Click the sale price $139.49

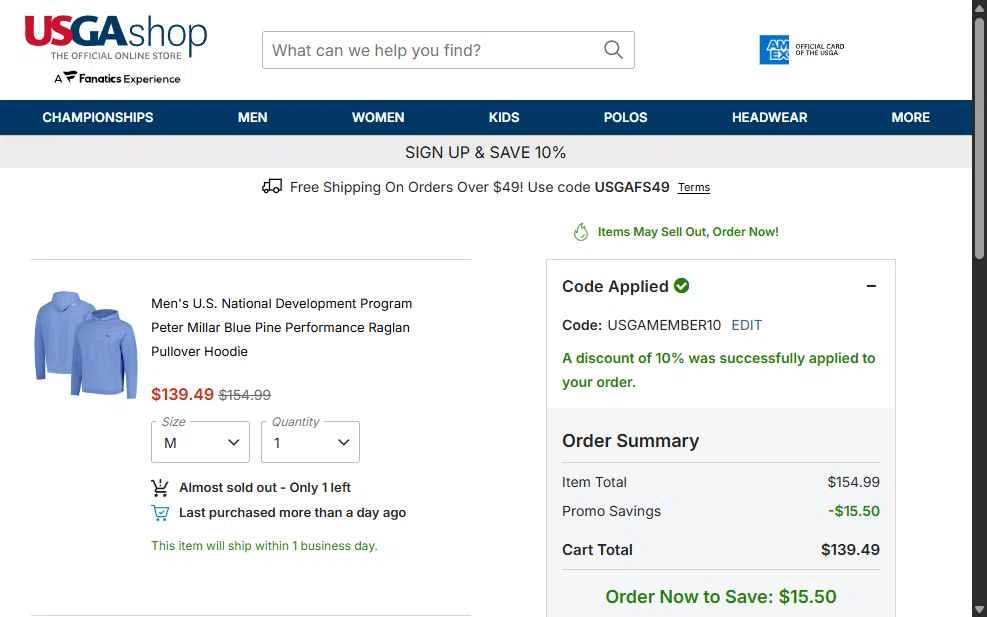(x=183, y=394)
